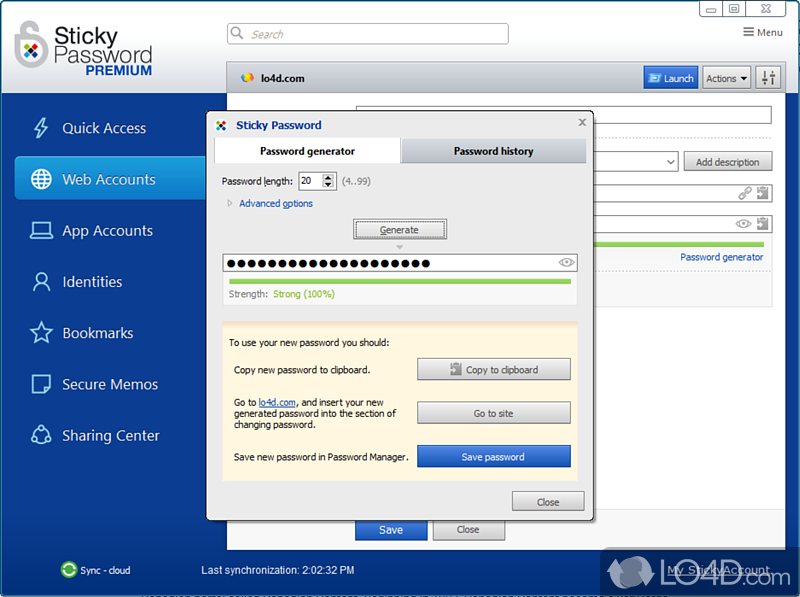The height and width of the screenshot is (597, 800).
Task: Click Add description button
Action: [728, 162]
